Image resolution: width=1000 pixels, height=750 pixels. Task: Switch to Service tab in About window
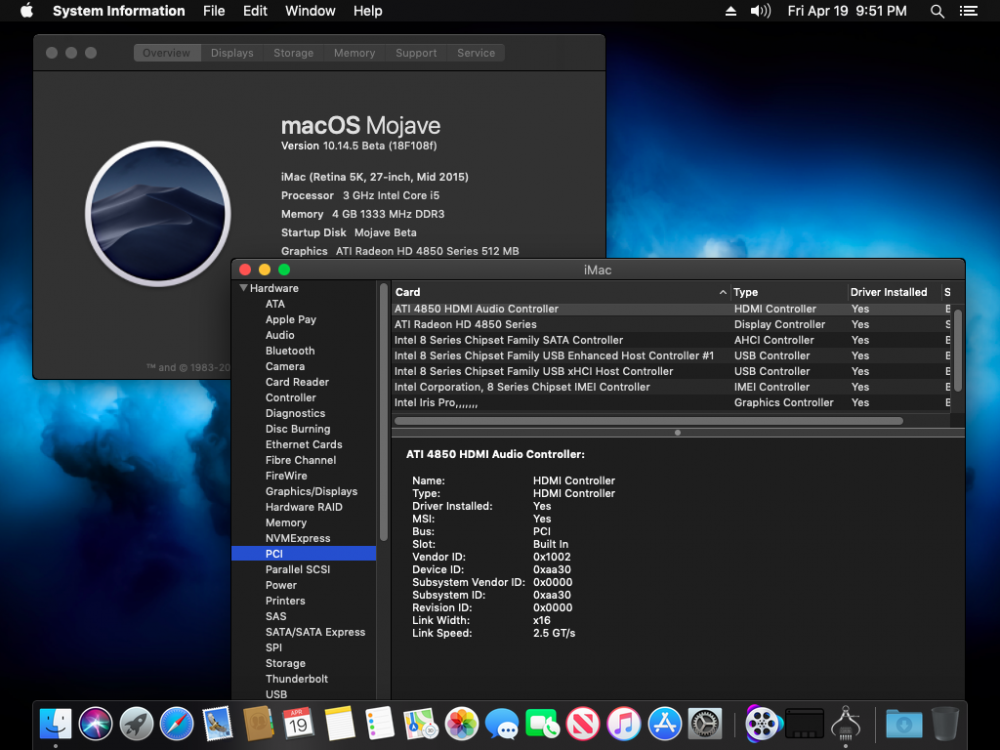476,53
